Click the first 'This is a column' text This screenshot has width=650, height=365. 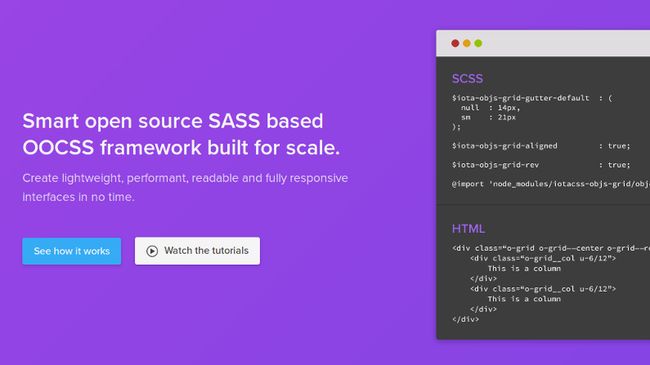[x=524, y=268]
